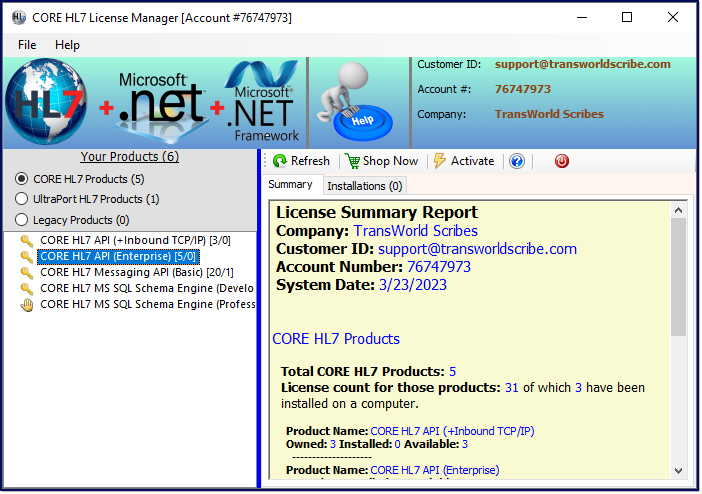Click hand icon beside MS SQL Schema Engine (Profess
Image resolution: width=702 pixels, height=494 pixels.
(27, 305)
